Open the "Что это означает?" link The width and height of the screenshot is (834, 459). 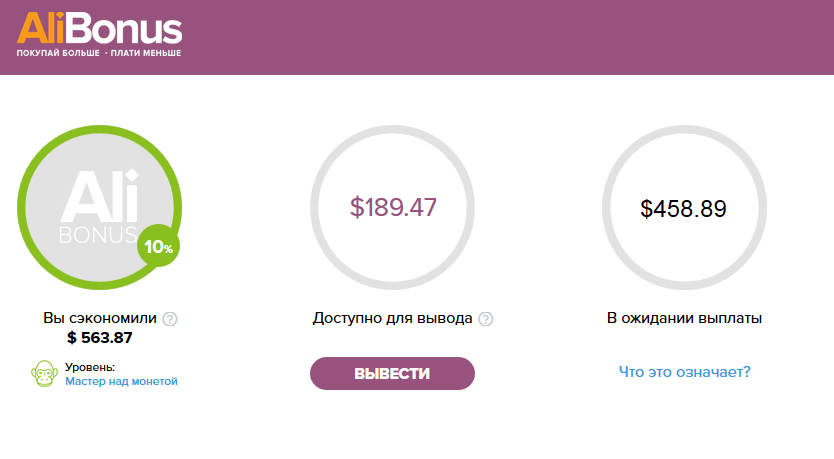coord(685,372)
